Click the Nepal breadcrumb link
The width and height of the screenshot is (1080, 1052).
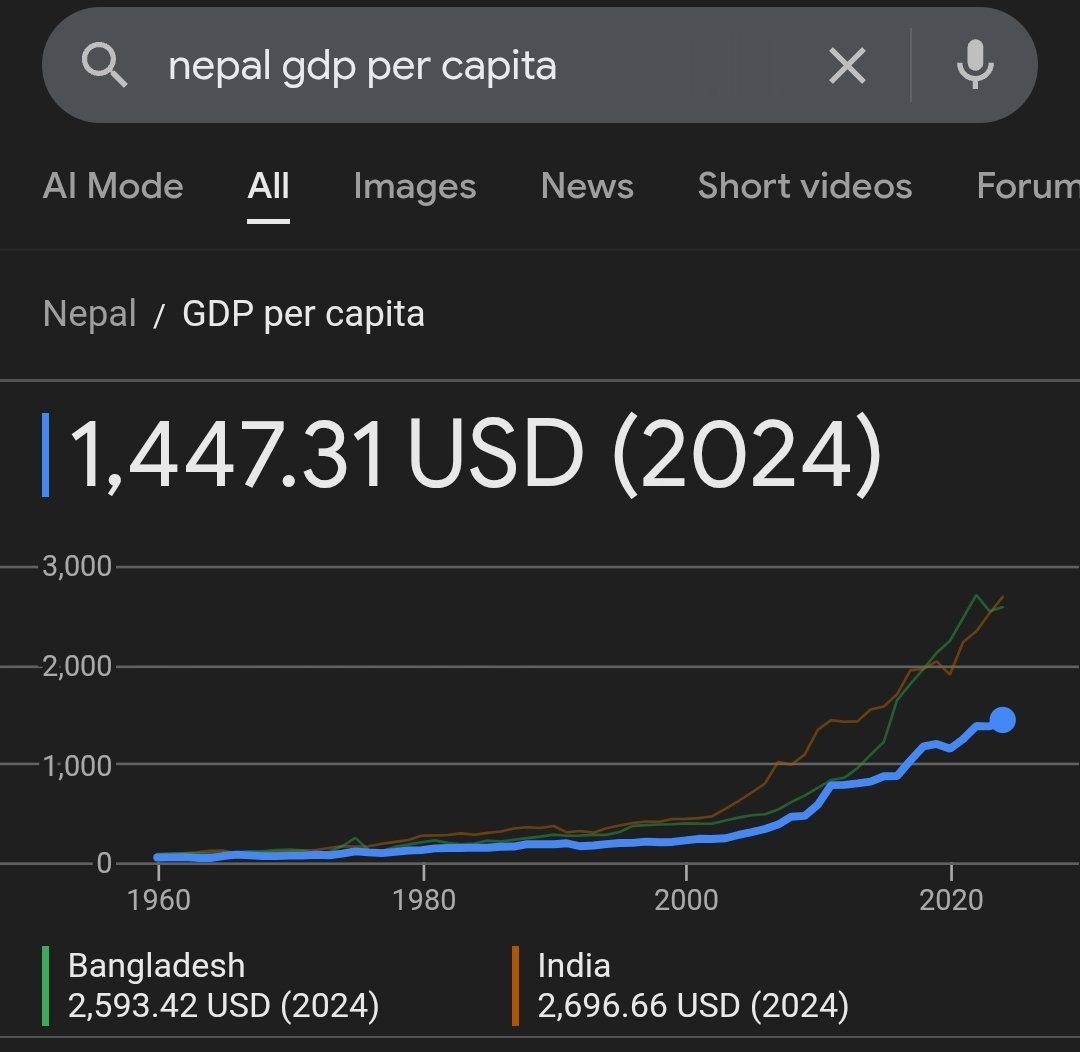(x=90, y=314)
